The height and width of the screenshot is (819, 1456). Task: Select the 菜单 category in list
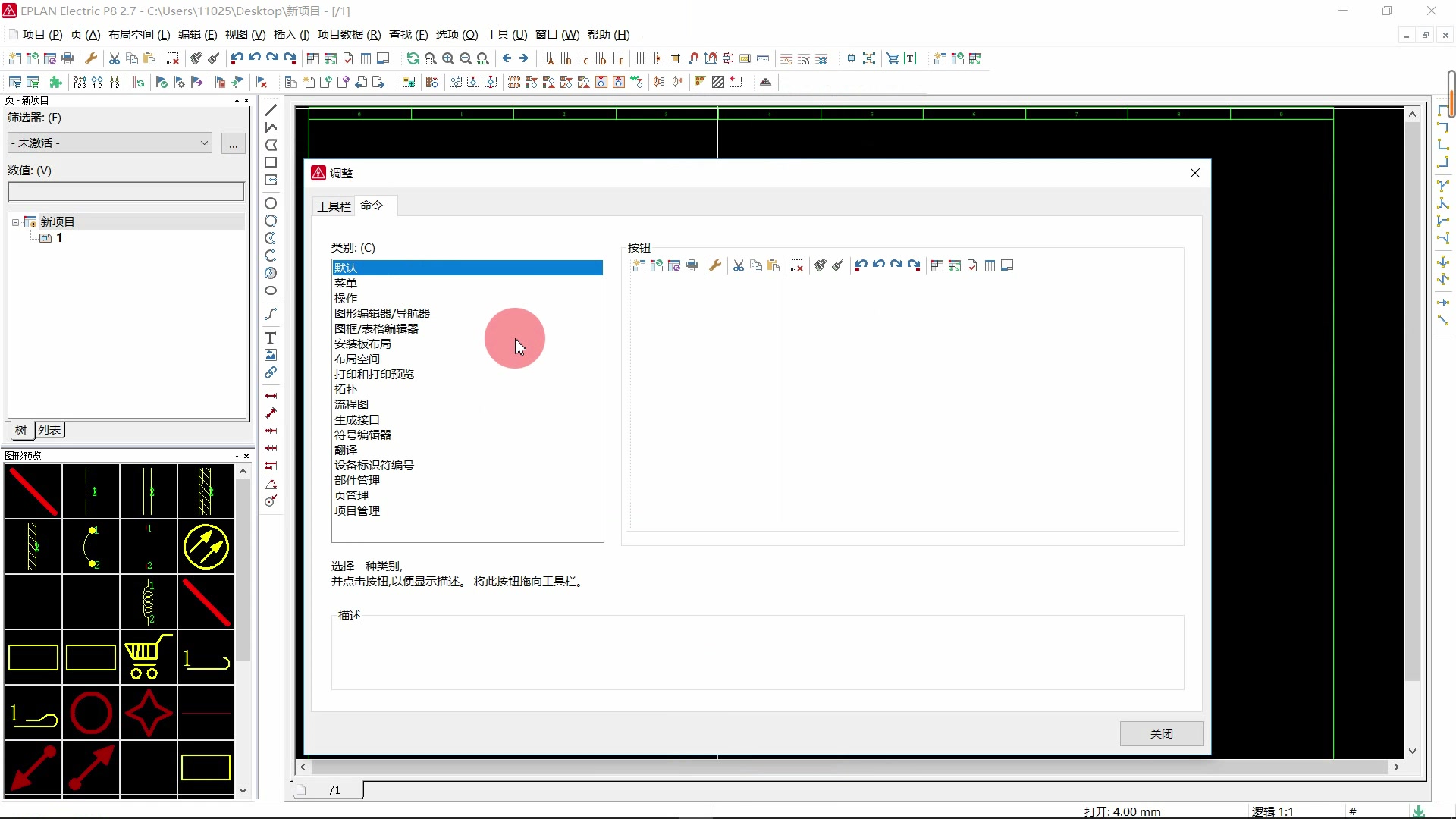[x=348, y=283]
